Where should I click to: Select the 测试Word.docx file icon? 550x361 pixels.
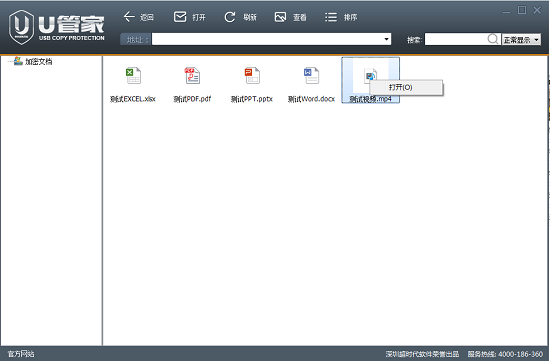click(x=311, y=75)
